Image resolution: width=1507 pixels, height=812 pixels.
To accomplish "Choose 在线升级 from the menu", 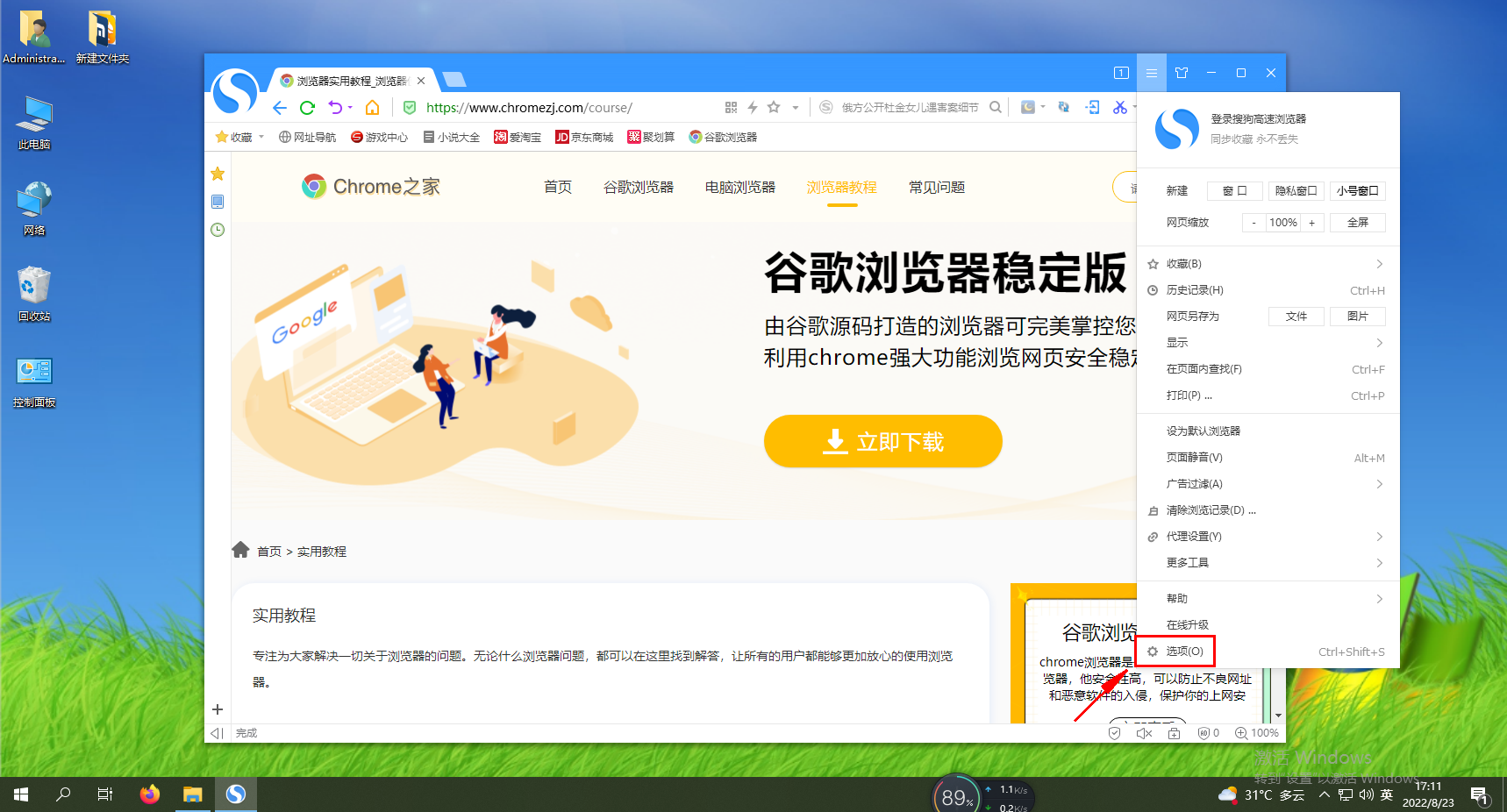I will coord(1268,625).
